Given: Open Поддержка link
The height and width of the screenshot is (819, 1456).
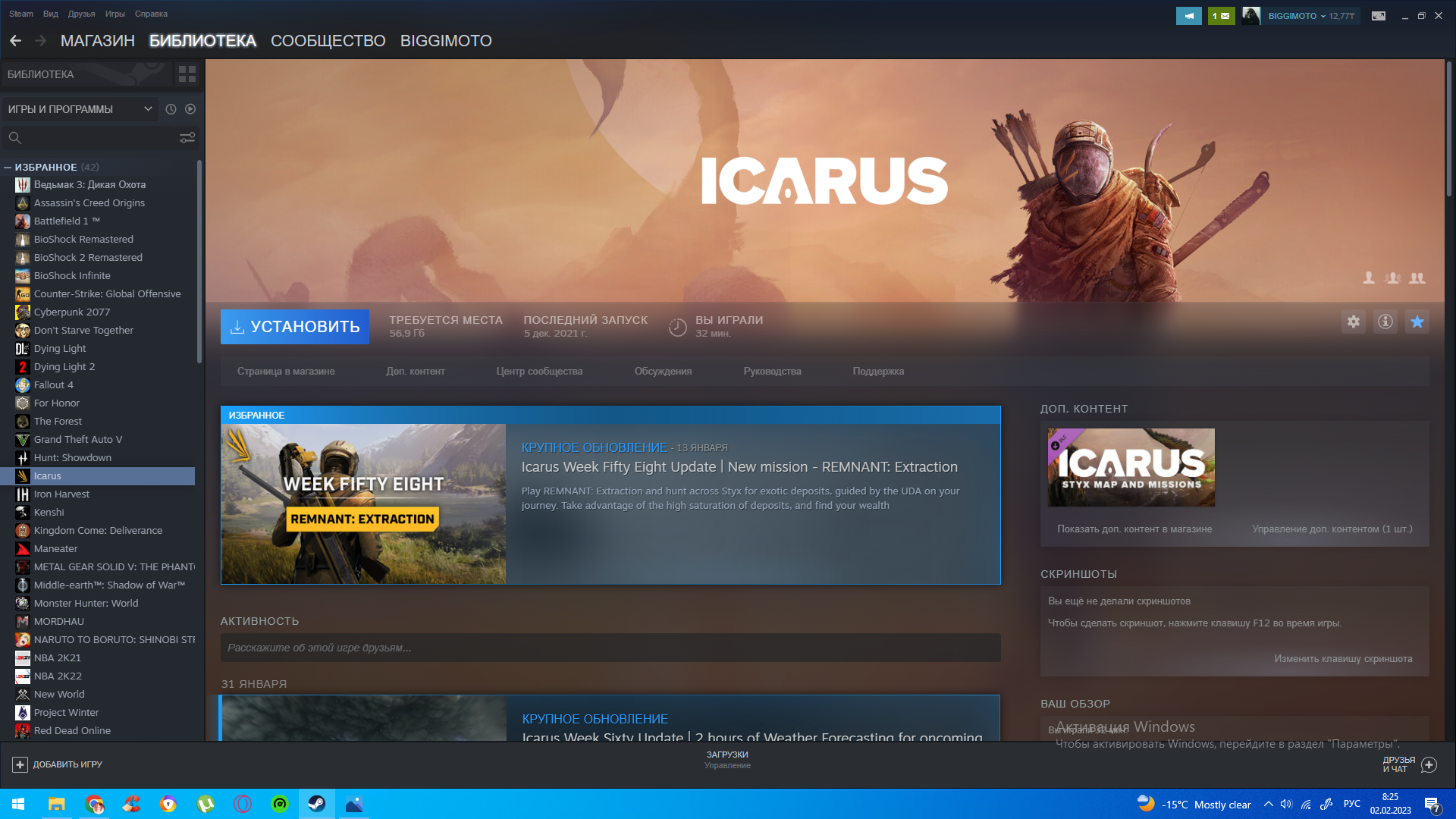Looking at the screenshot, I should [878, 372].
